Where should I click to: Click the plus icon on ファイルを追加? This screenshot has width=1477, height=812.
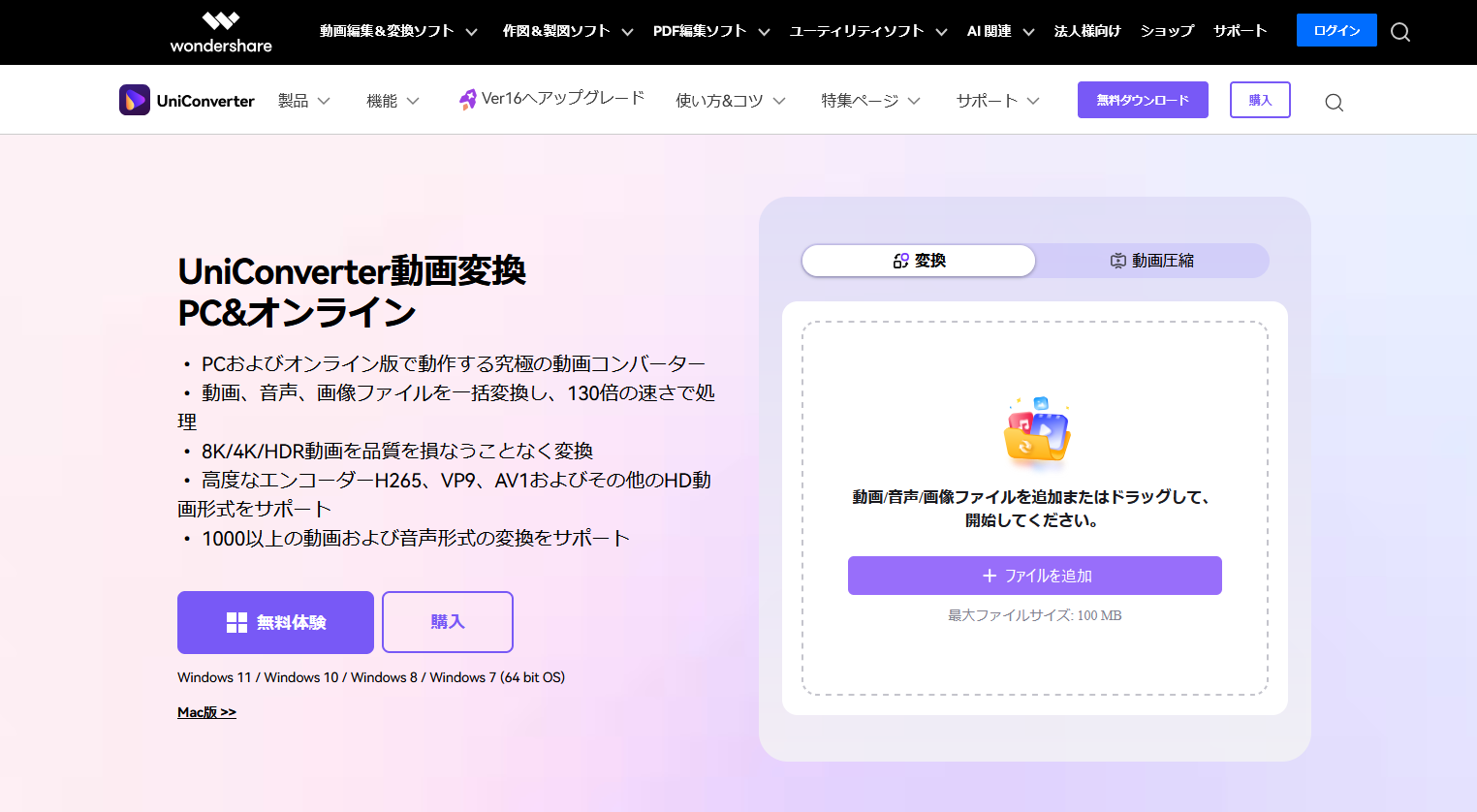coord(990,576)
